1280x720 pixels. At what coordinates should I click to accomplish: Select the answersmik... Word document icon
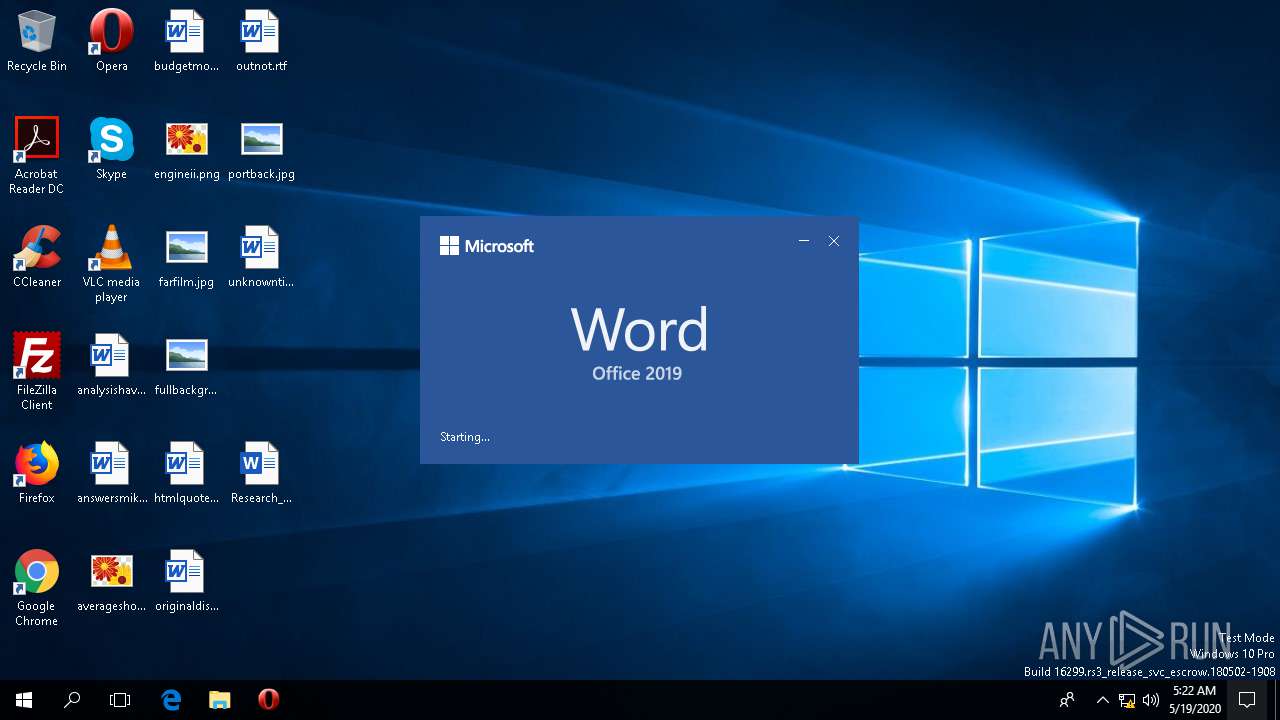pos(111,473)
